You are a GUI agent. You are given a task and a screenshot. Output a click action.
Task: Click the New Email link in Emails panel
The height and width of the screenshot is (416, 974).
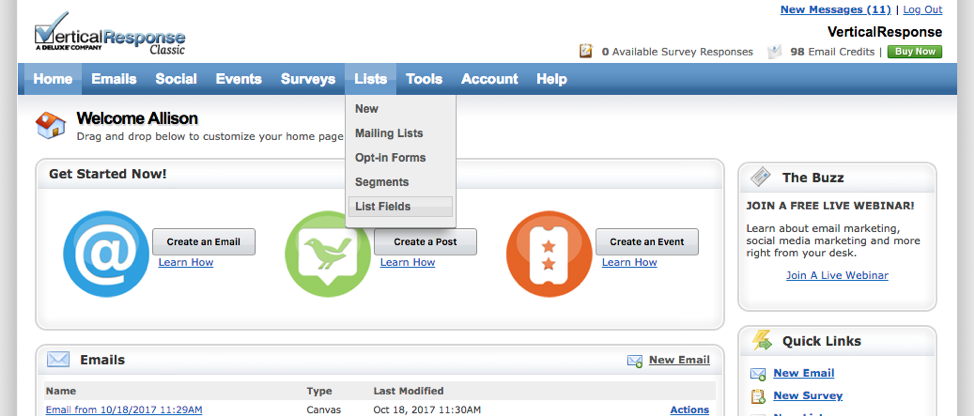pos(679,359)
